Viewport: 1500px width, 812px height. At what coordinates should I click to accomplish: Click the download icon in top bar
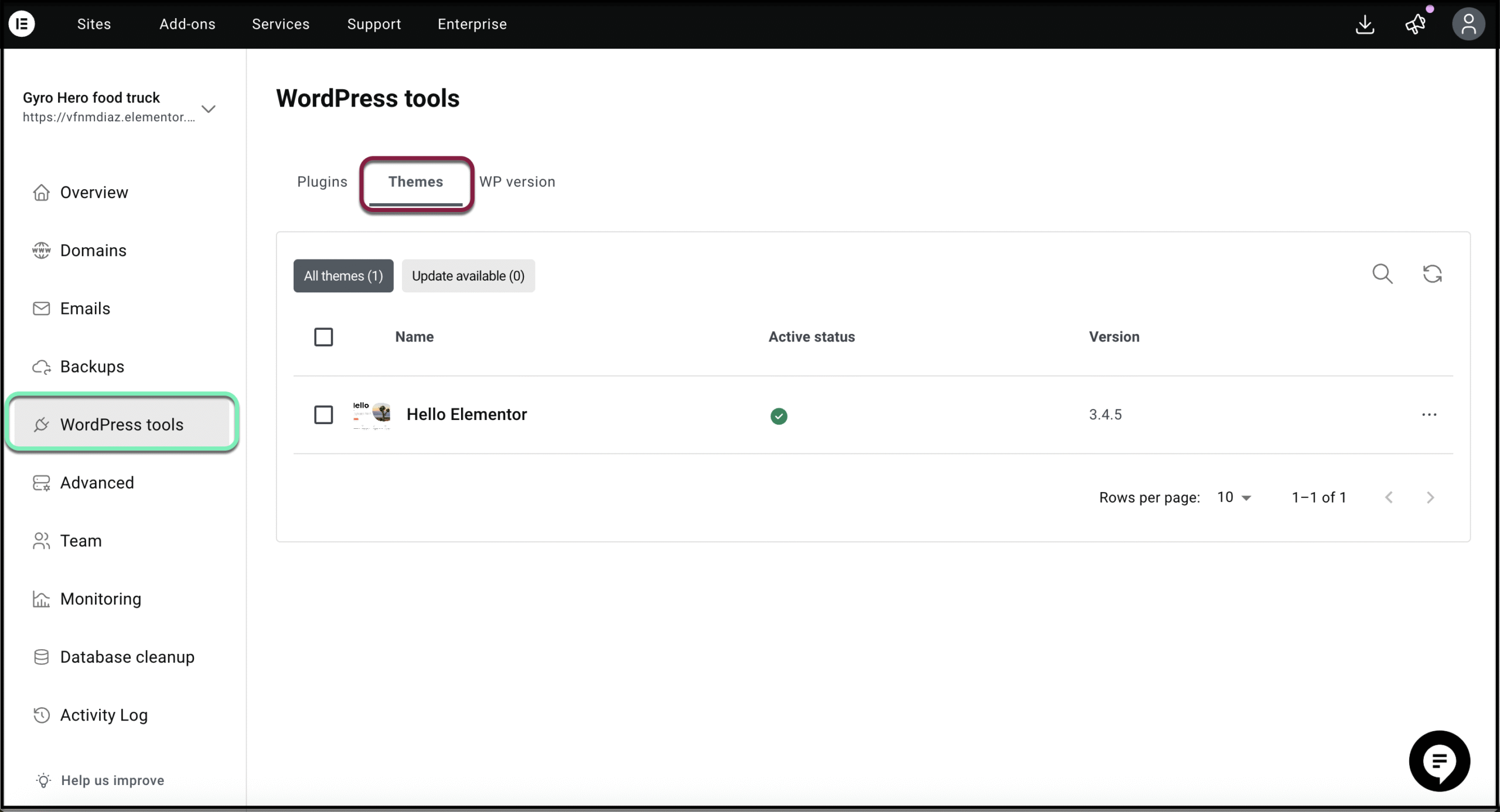point(1365,24)
